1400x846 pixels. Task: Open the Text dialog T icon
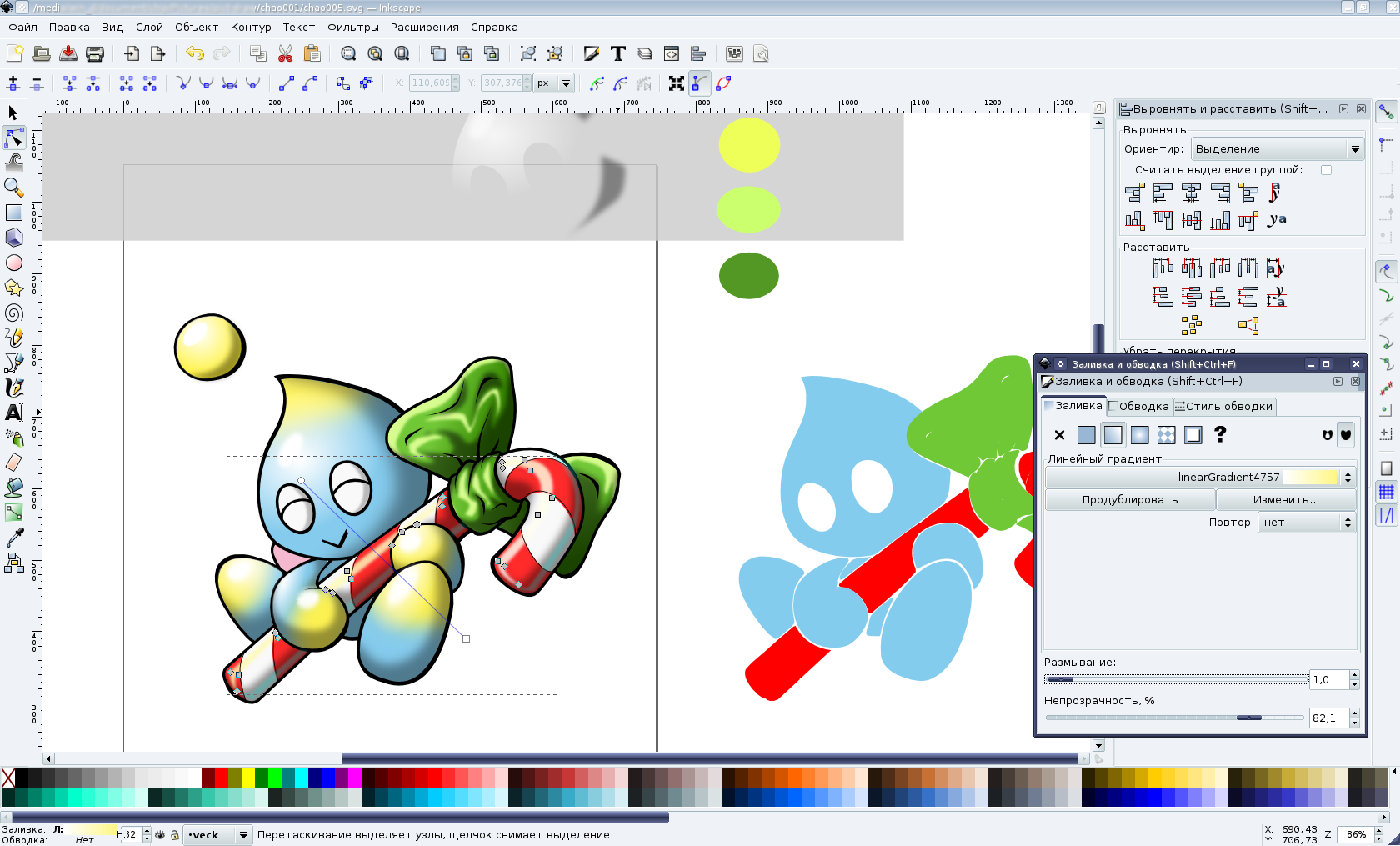point(618,53)
